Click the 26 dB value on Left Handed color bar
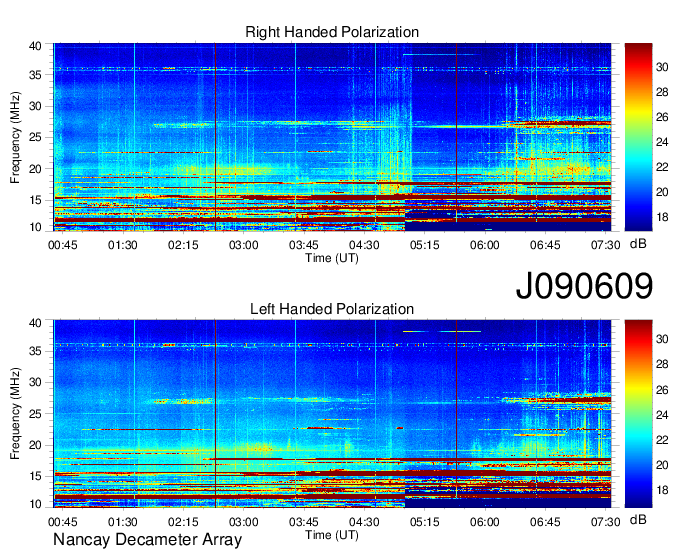Screen dimensions: 680x552 (x=662, y=390)
